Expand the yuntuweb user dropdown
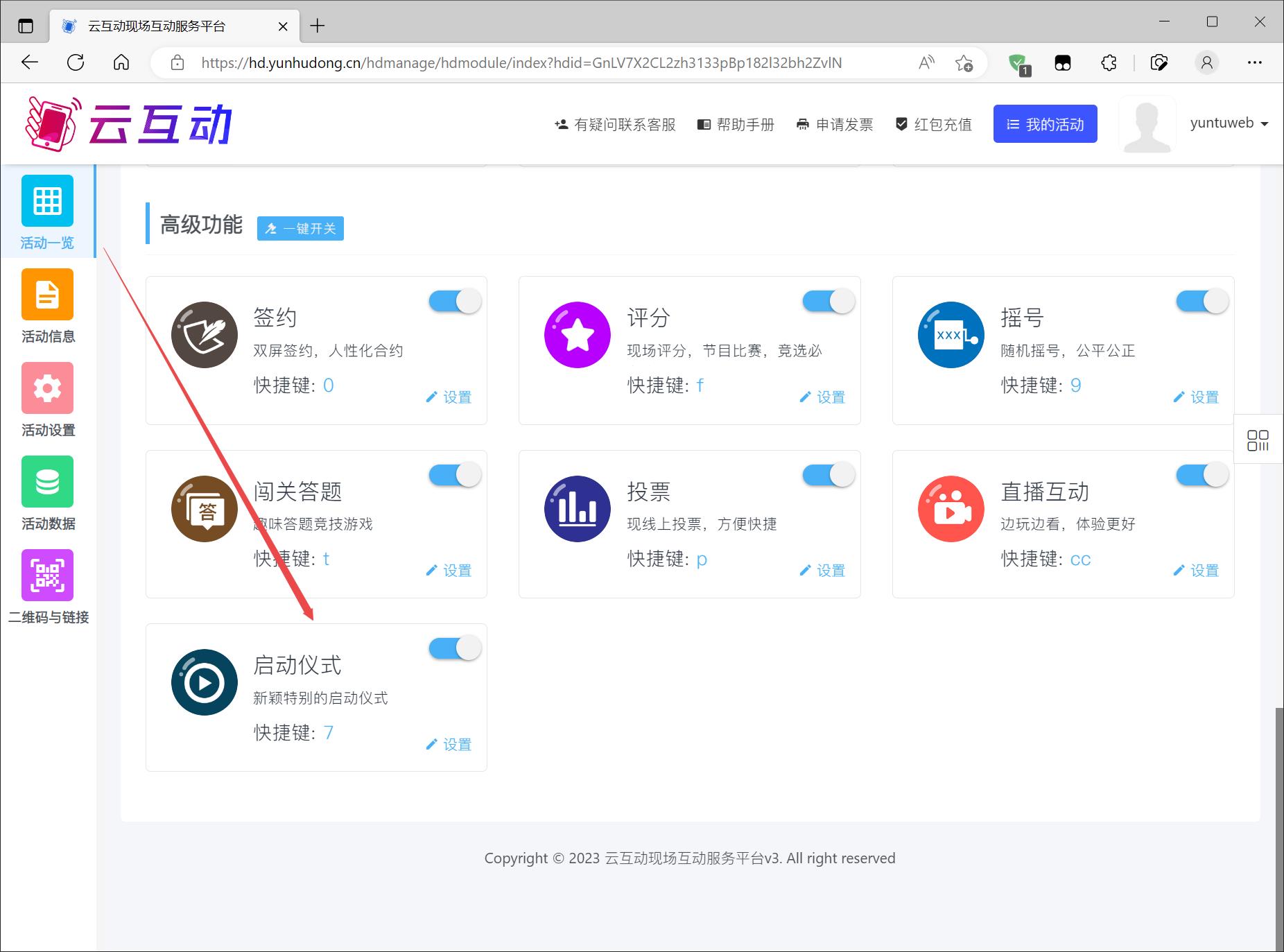The width and height of the screenshot is (1284, 952). (x=1229, y=123)
